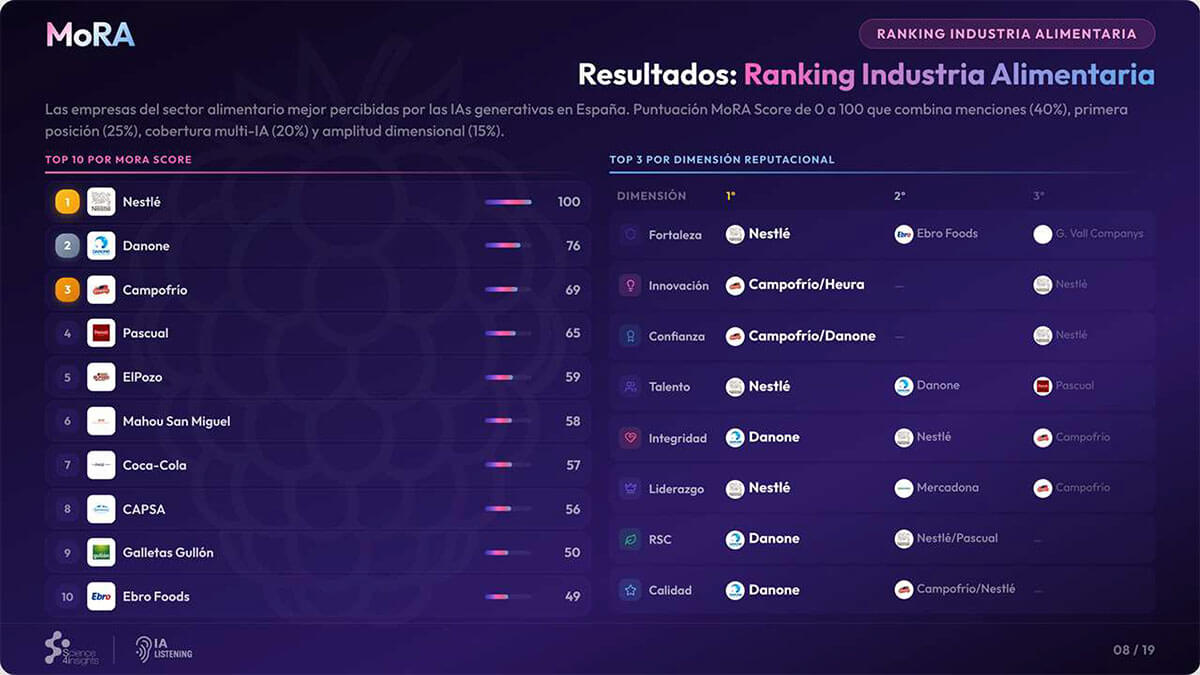
Task: Click the MoRA logo title
Action: pyautogui.click(x=90, y=35)
